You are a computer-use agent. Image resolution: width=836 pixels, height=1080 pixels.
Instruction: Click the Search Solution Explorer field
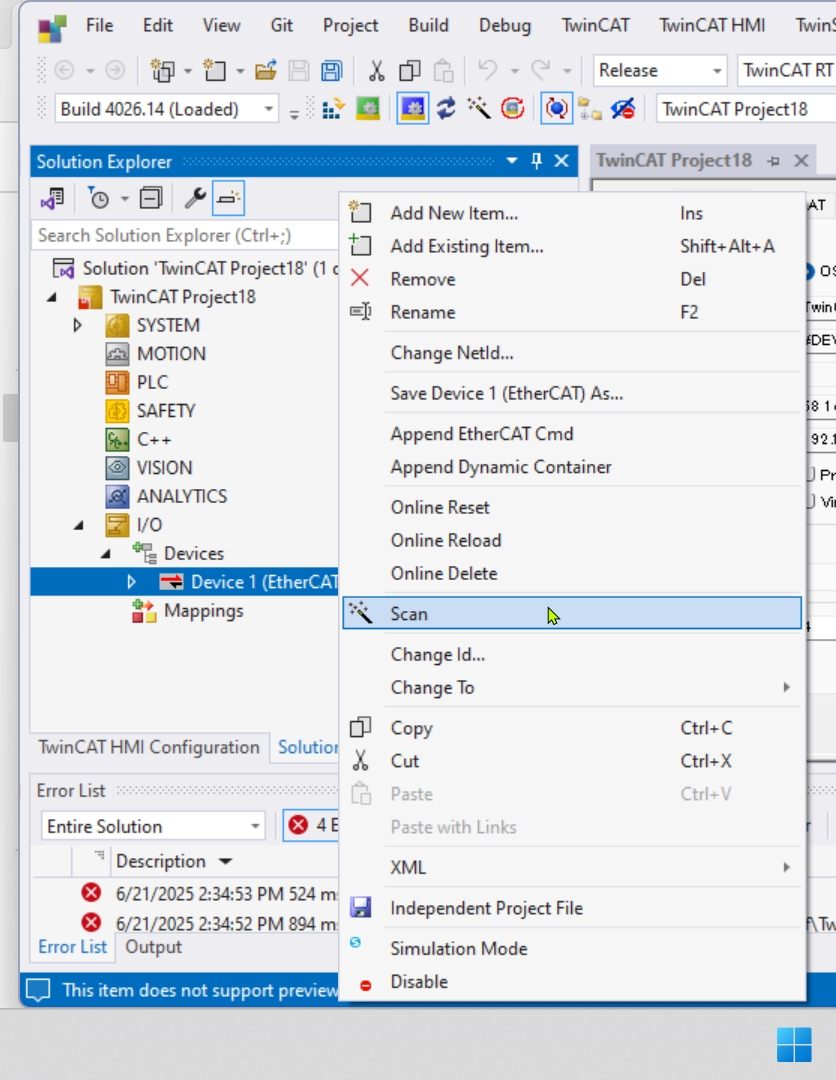click(x=185, y=236)
